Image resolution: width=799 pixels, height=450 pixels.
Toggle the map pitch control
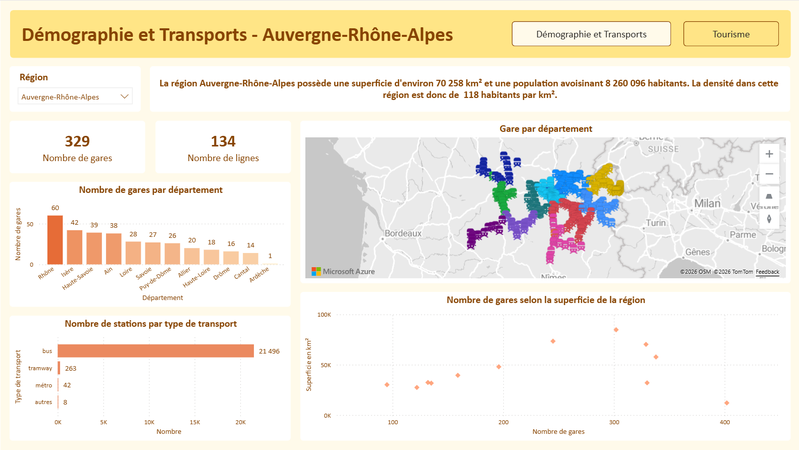point(768,197)
